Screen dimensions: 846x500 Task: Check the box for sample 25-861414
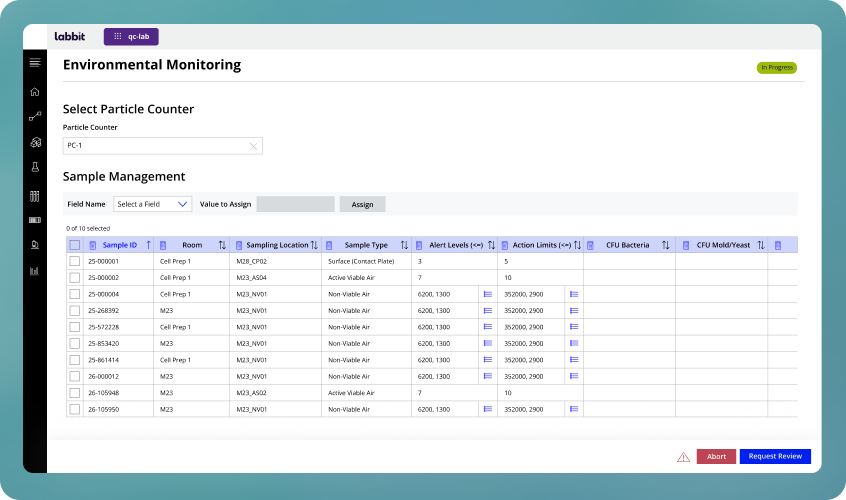pyautogui.click(x=74, y=360)
